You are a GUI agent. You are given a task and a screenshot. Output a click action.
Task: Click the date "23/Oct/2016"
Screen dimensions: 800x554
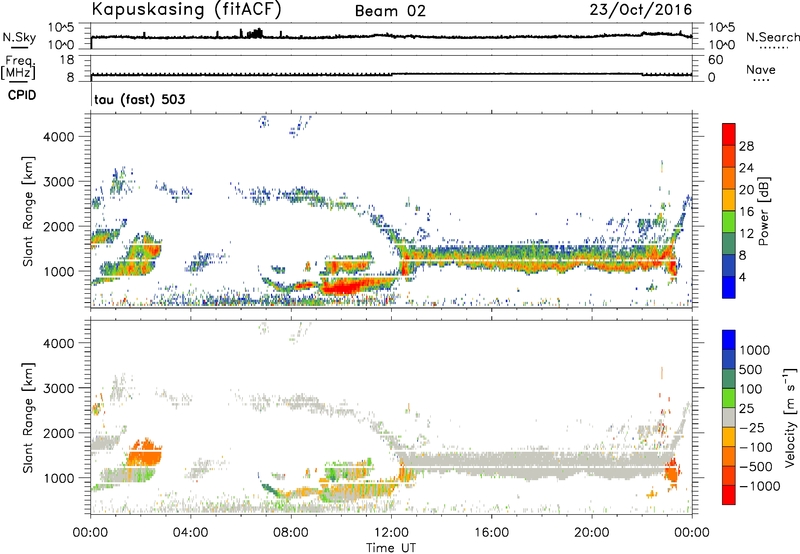[641, 9]
